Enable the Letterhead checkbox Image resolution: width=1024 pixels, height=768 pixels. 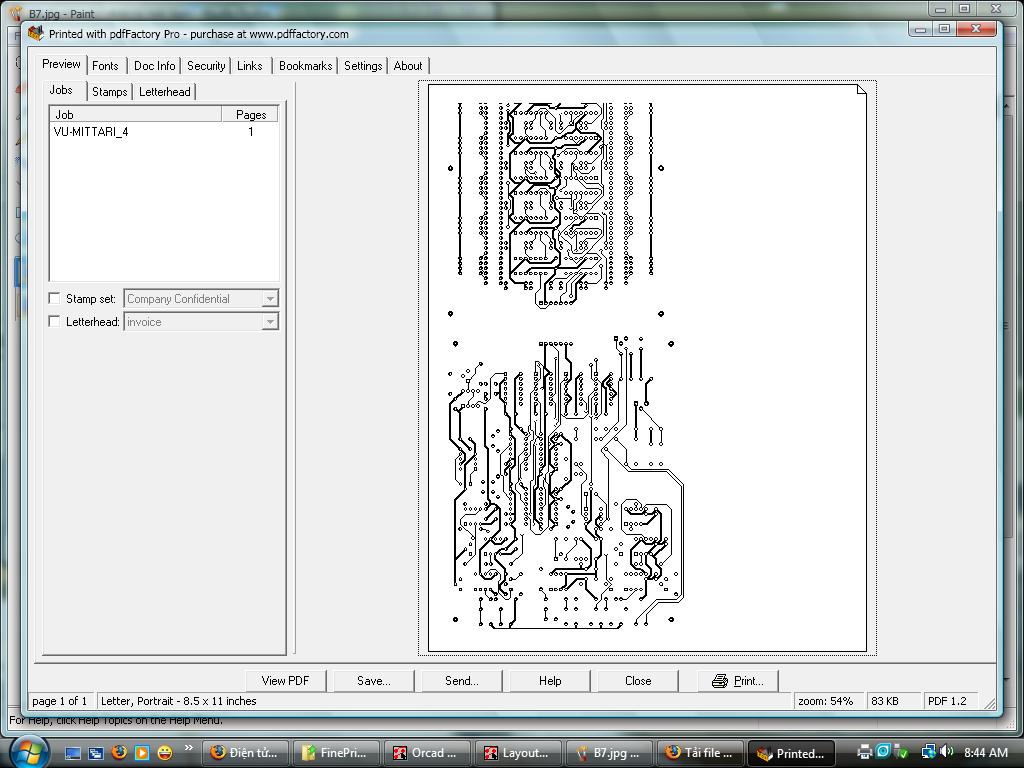pos(54,321)
